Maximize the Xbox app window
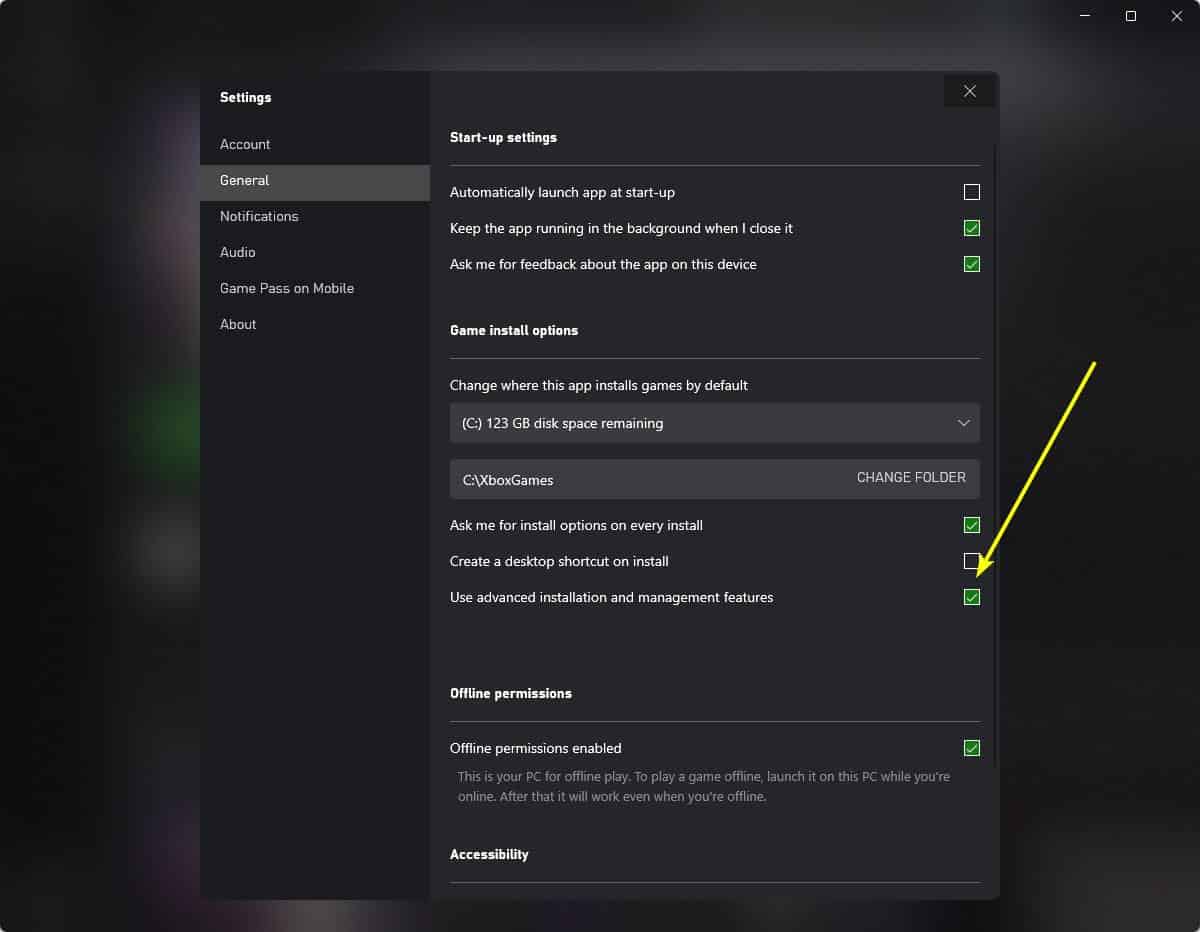This screenshot has width=1200, height=932. coord(1131,16)
